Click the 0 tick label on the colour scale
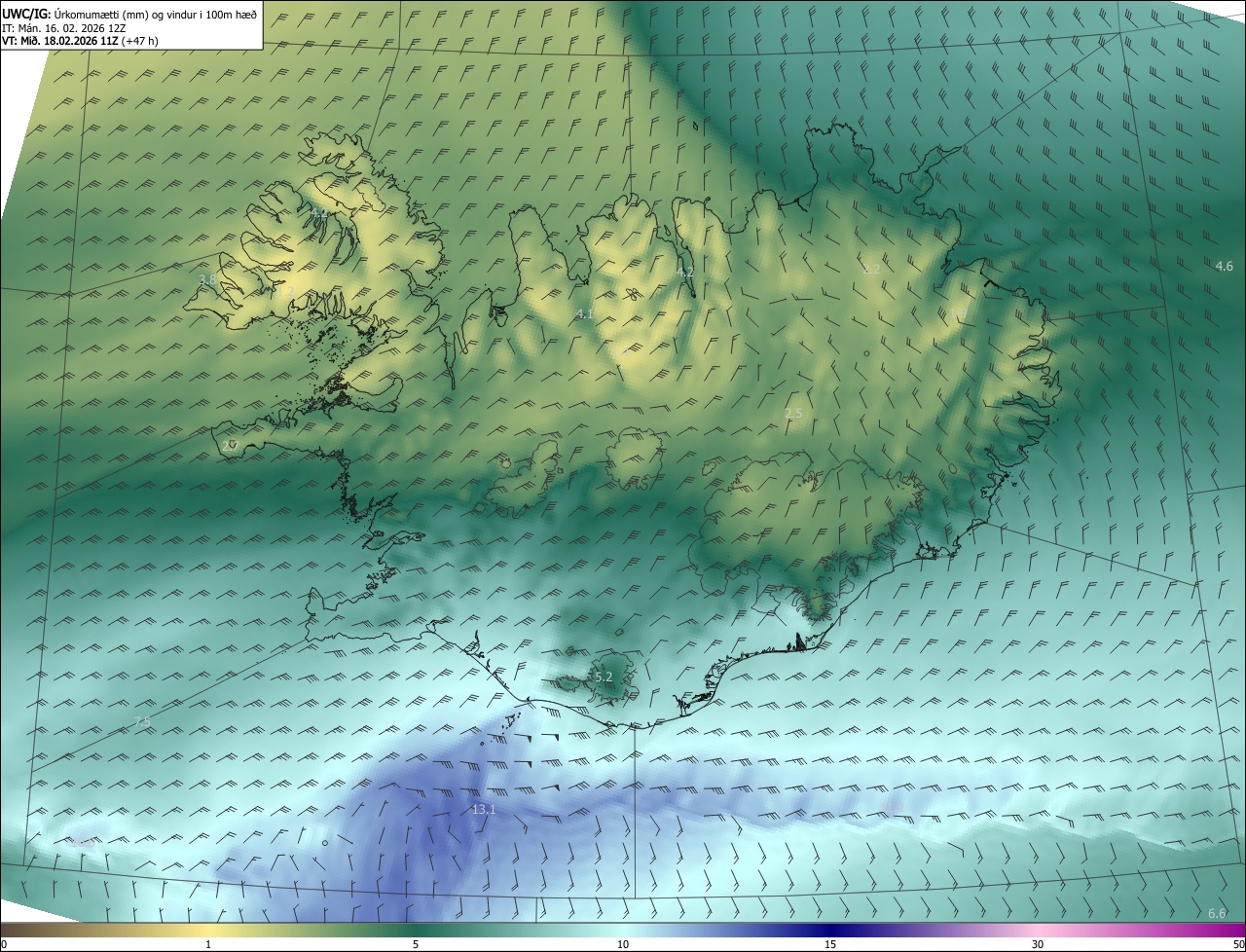This screenshot has height=952, width=1246. point(4,944)
